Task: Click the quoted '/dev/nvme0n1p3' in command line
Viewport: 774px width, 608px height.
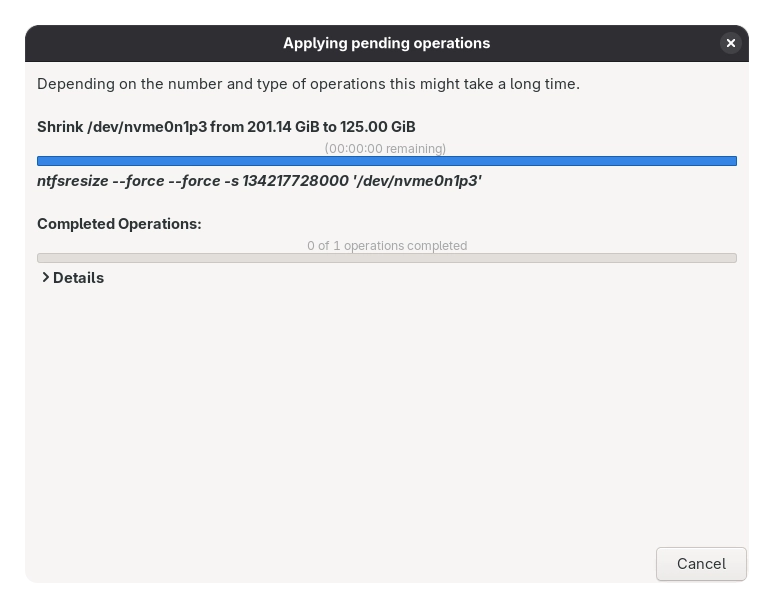Action: (417, 181)
